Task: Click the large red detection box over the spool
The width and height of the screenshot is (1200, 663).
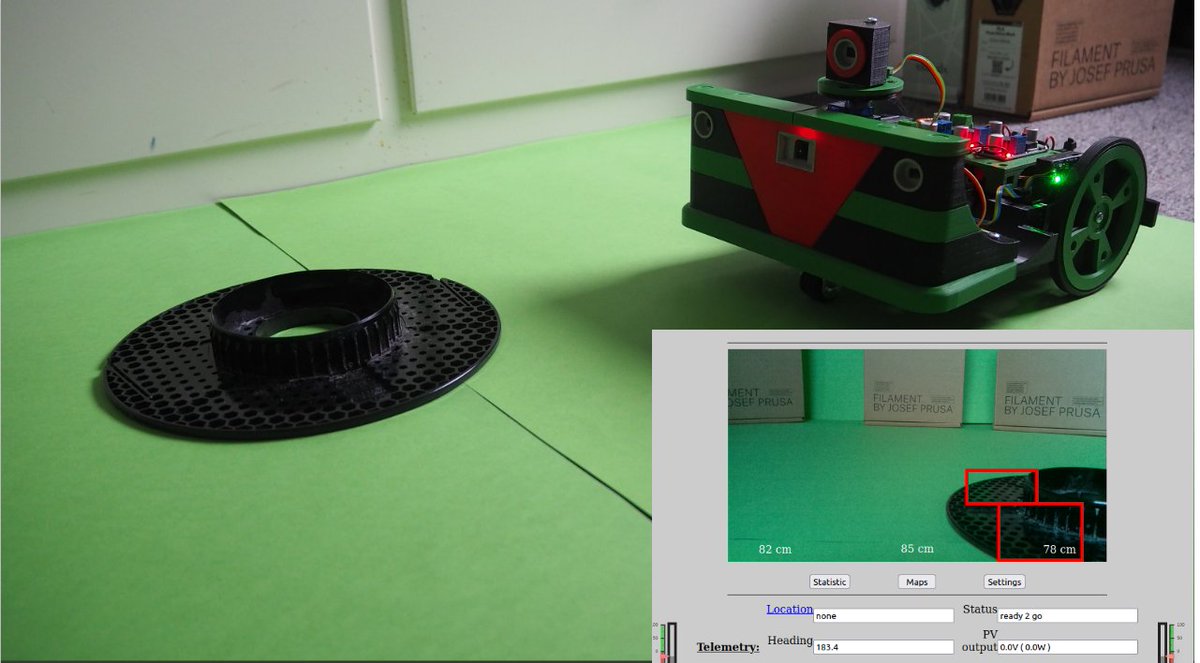Action: coord(1040,531)
